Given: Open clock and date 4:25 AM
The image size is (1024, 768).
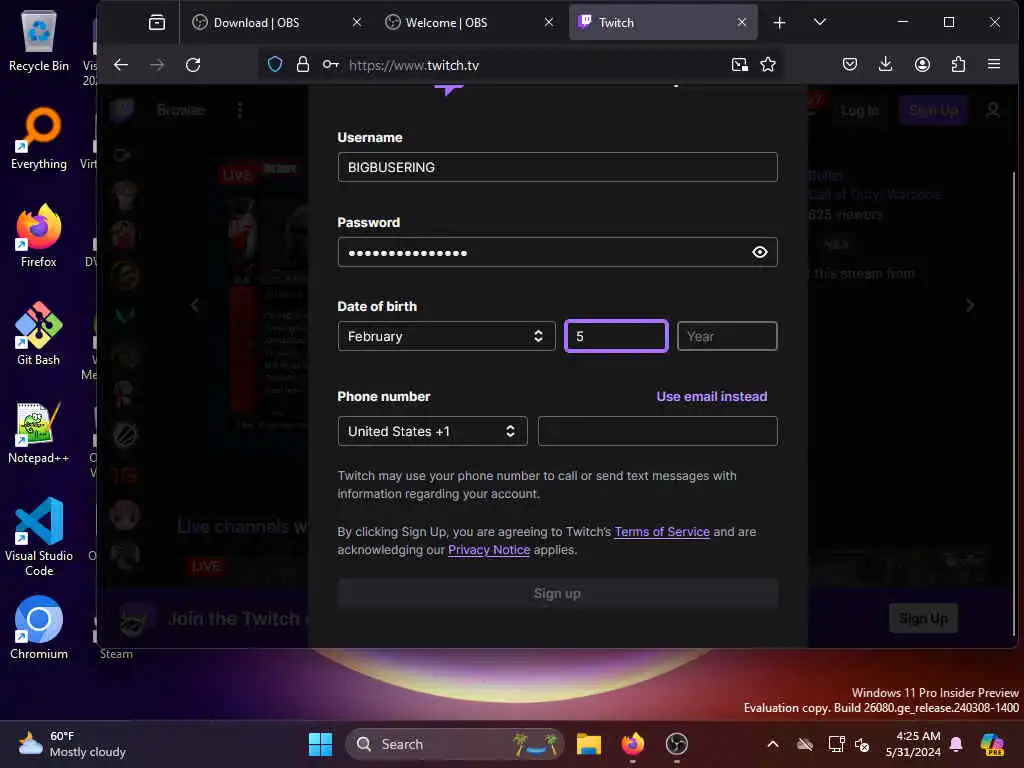Looking at the screenshot, I should [913, 744].
